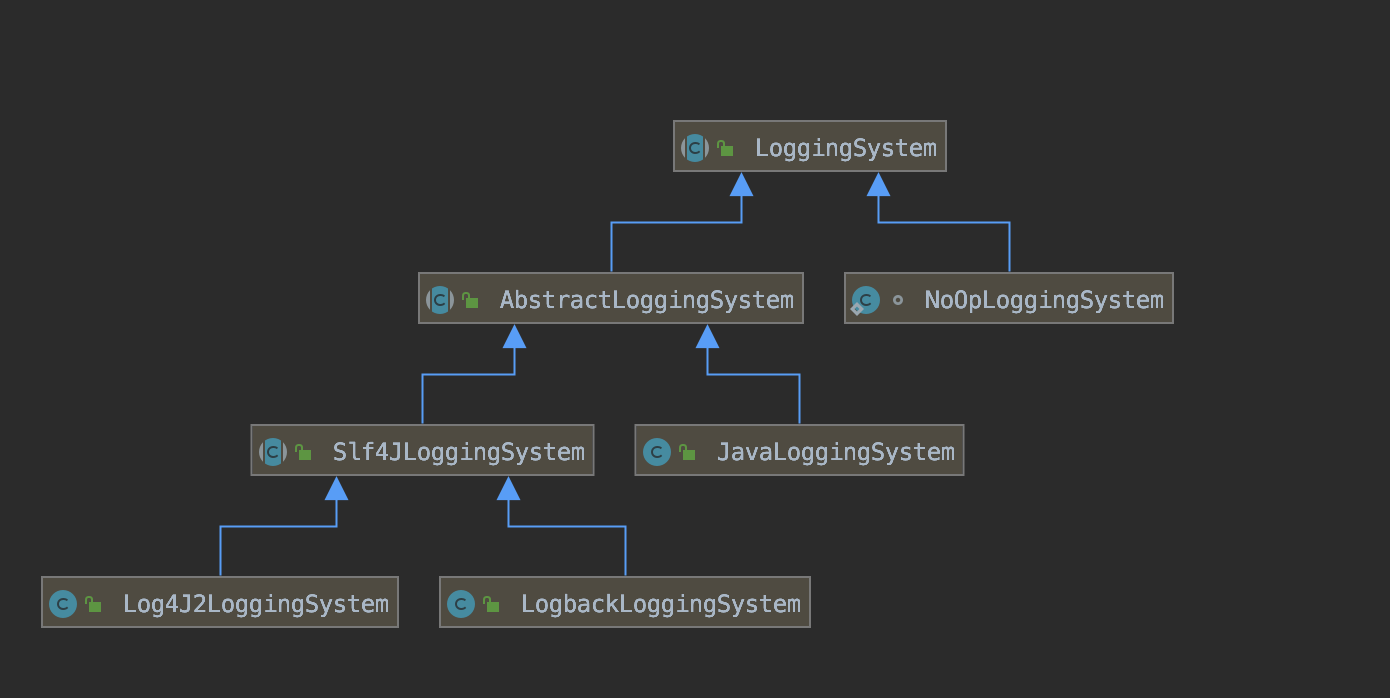Select the JavaLoggingSystem node label
1390x698 pixels.
[x=835, y=452]
